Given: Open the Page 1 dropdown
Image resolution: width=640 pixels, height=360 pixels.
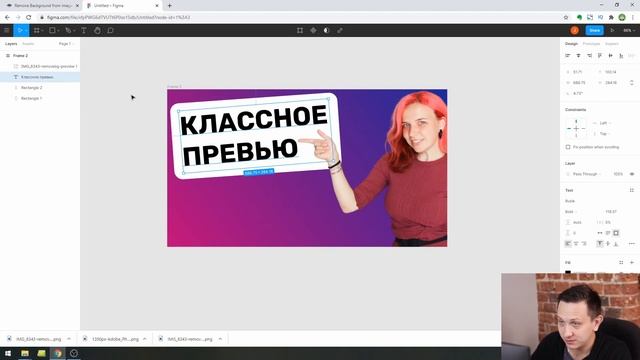Looking at the screenshot, I should (67, 44).
